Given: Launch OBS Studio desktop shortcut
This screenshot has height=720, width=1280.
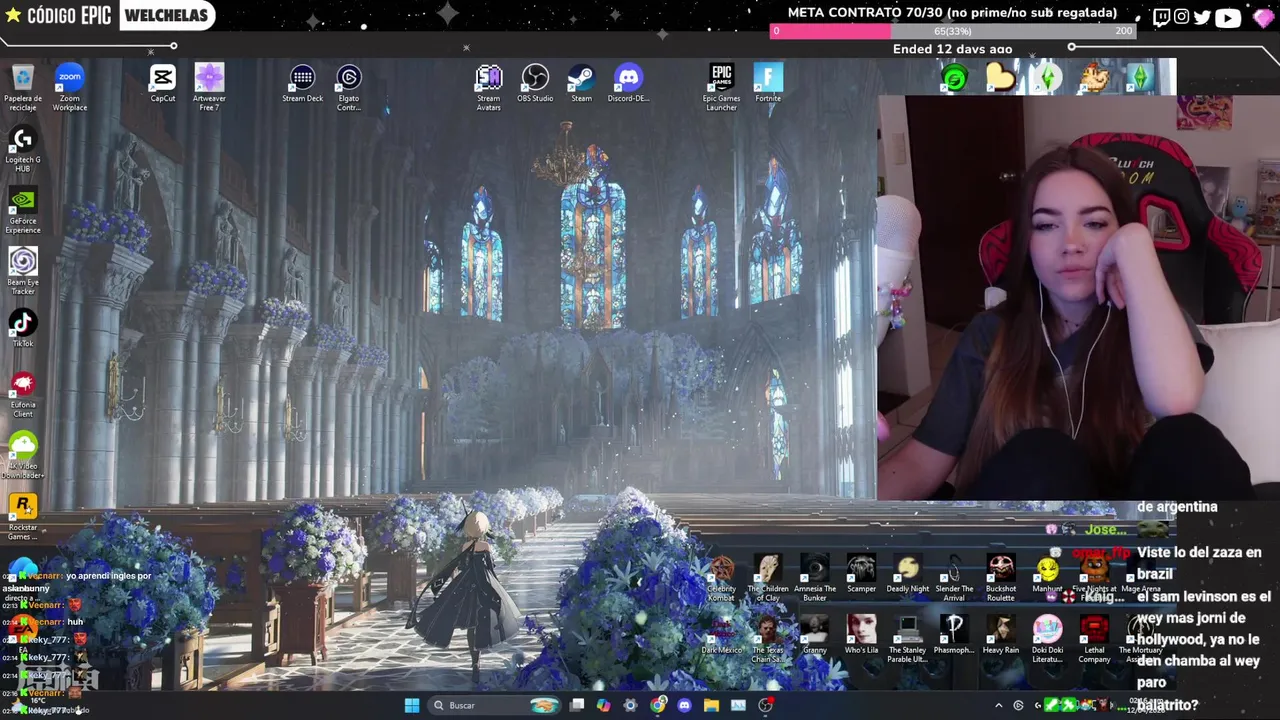Looking at the screenshot, I should [x=535, y=83].
